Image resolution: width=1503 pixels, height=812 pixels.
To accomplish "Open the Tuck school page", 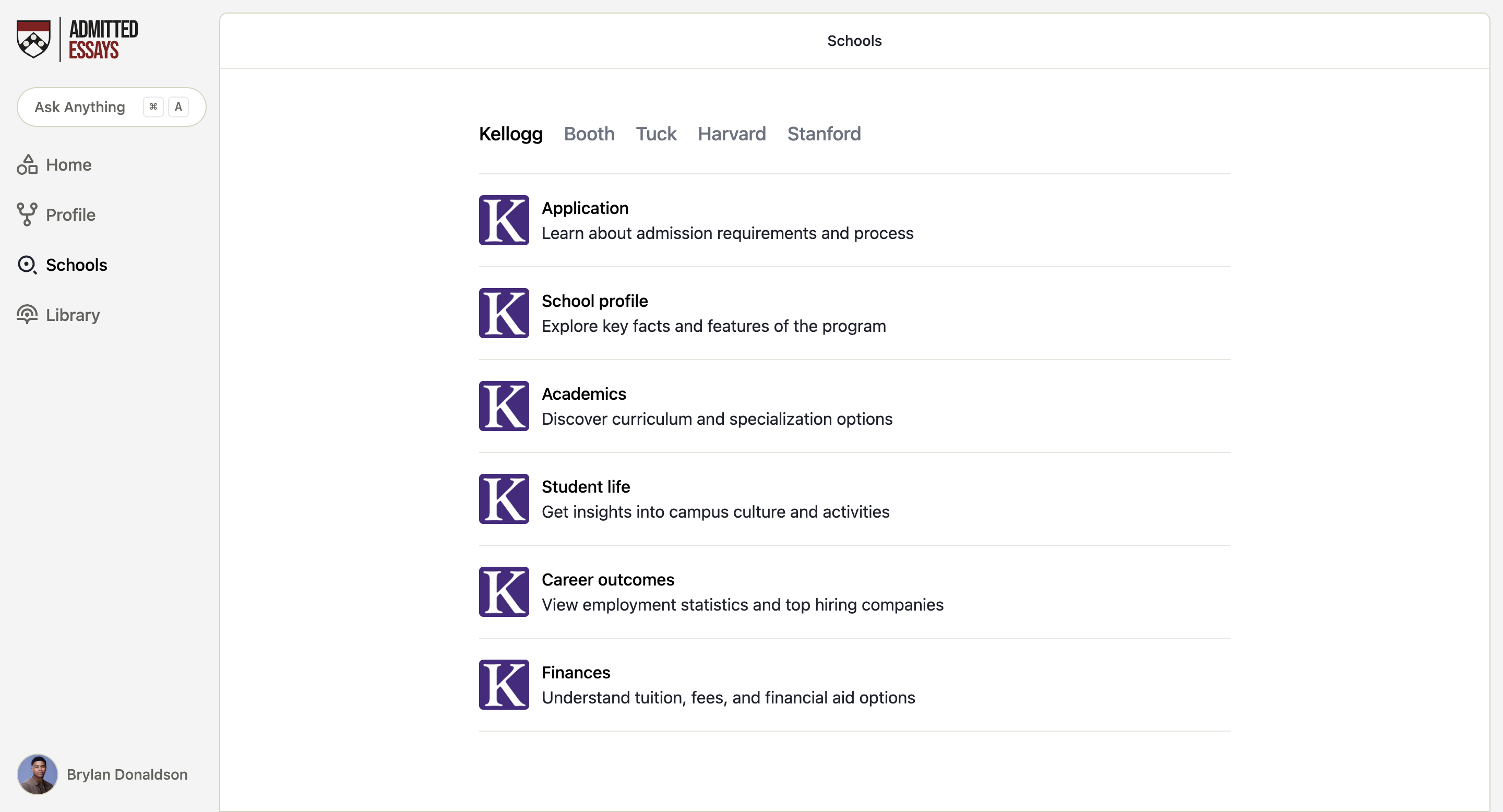I will click(656, 133).
